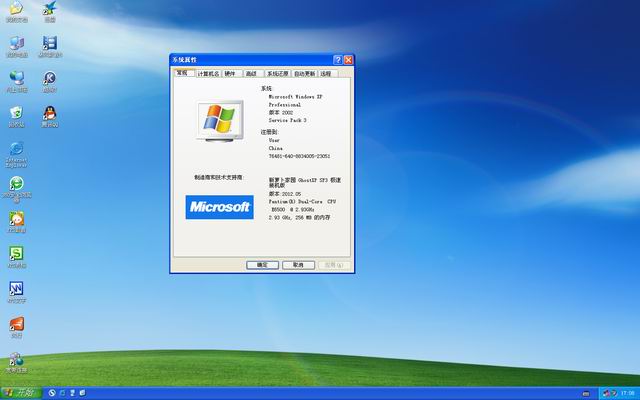The width and height of the screenshot is (640, 400).
Task: Open the orange face game shortcut on the desktop
Action: pyautogui.click(x=17, y=222)
